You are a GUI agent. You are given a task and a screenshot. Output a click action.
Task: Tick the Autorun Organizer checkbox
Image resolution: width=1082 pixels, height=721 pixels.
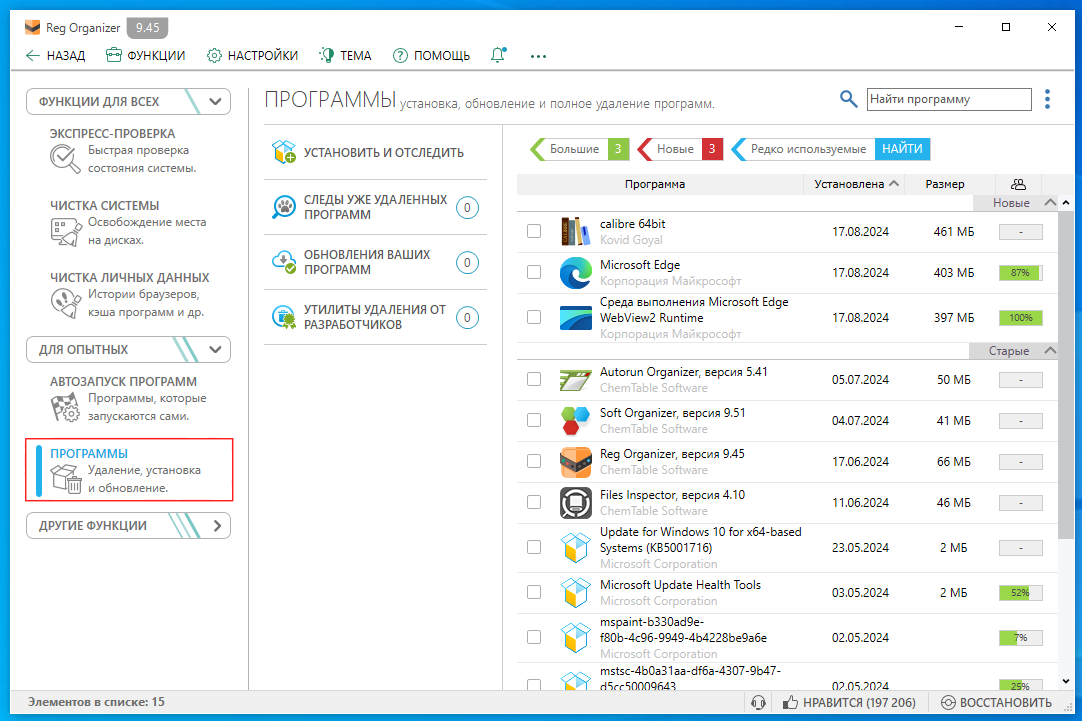point(534,379)
